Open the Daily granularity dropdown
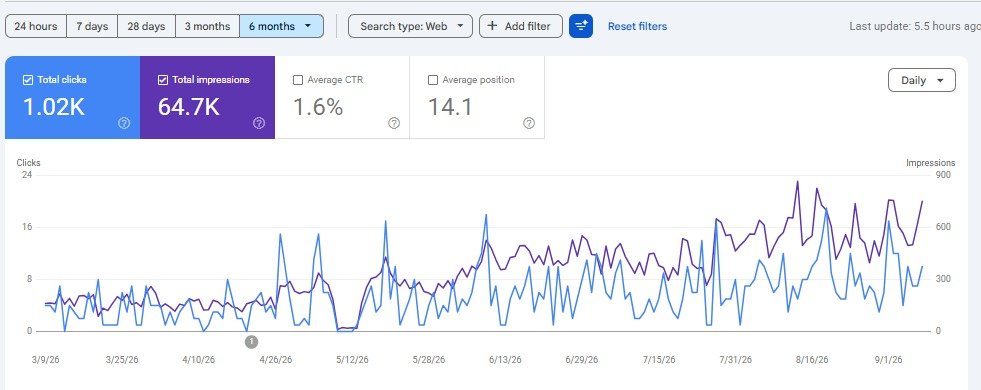 click(922, 80)
